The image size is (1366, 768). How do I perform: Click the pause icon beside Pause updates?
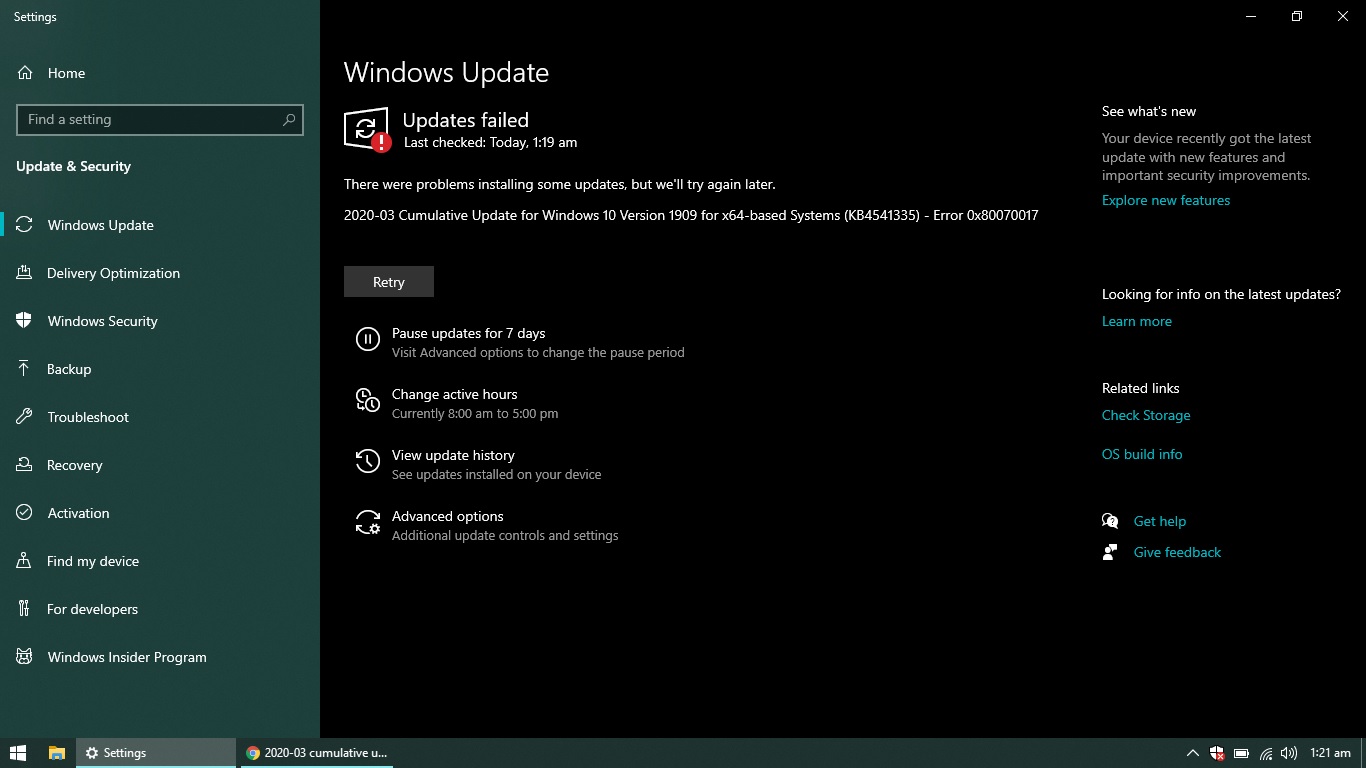(368, 340)
